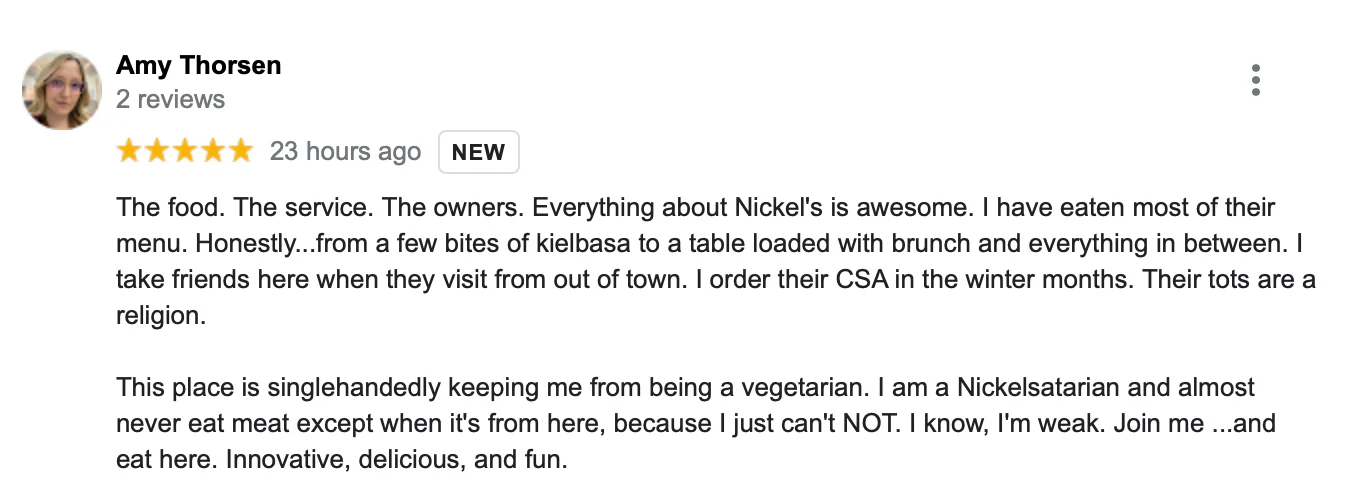Click the first star of the rating
1356x494 pixels.
coord(129,152)
